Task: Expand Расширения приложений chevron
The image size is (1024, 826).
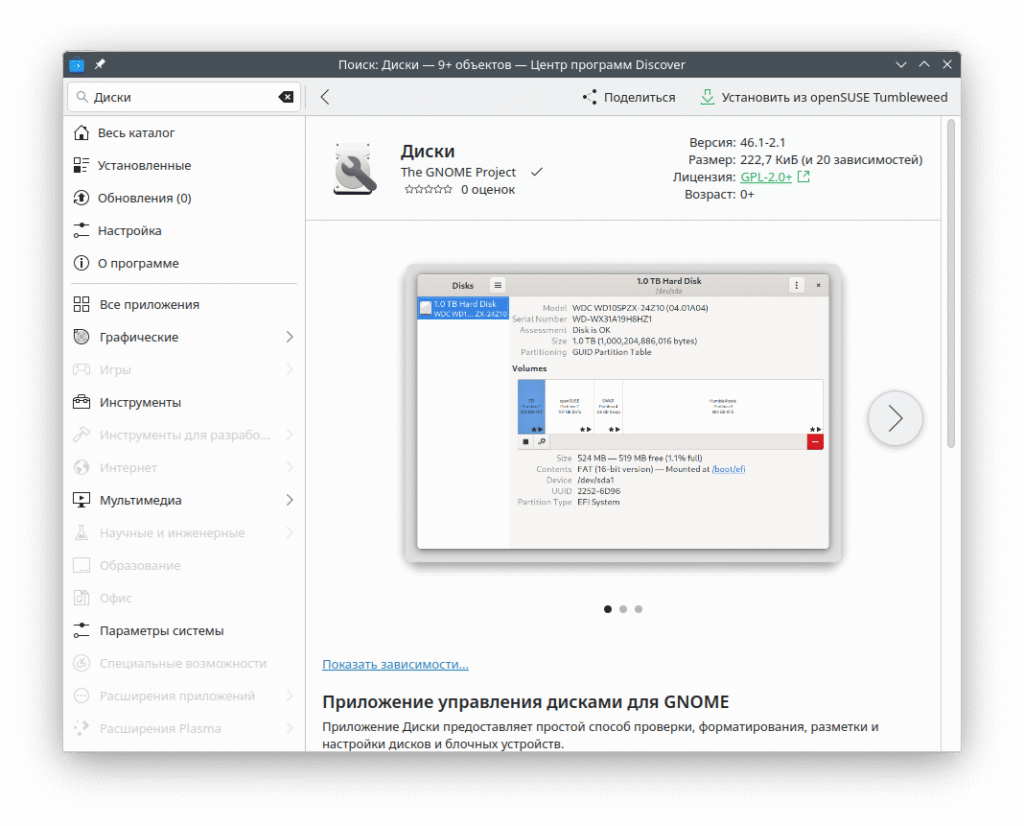Action: click(290, 696)
